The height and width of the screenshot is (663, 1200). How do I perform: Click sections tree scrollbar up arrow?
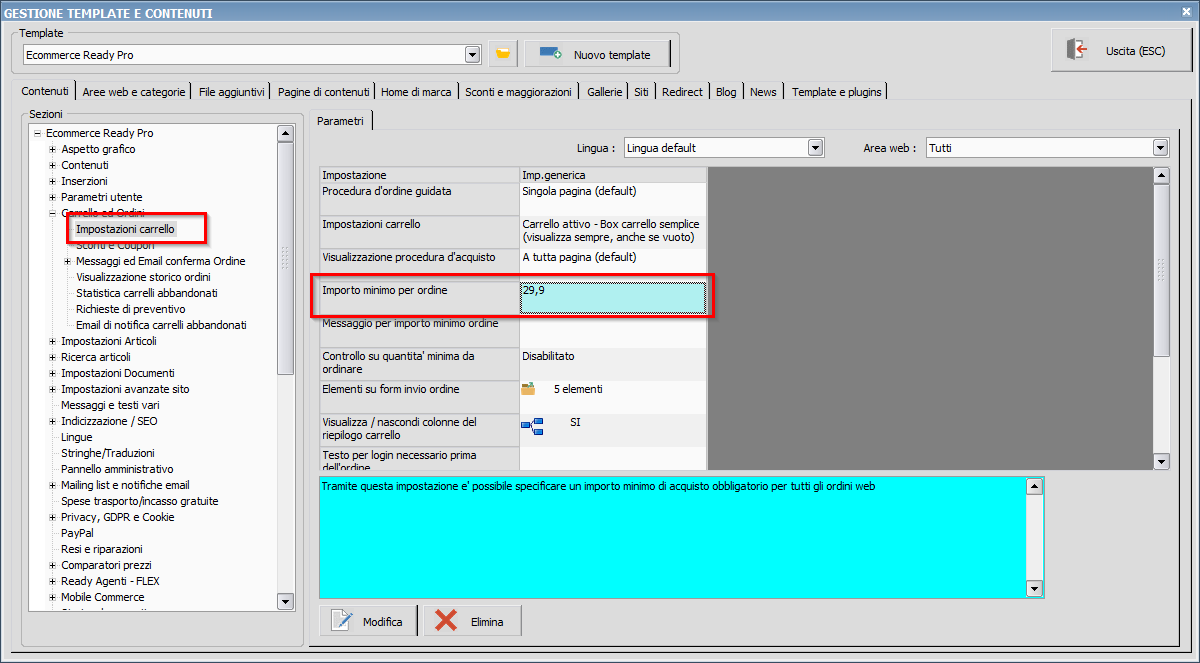point(285,133)
